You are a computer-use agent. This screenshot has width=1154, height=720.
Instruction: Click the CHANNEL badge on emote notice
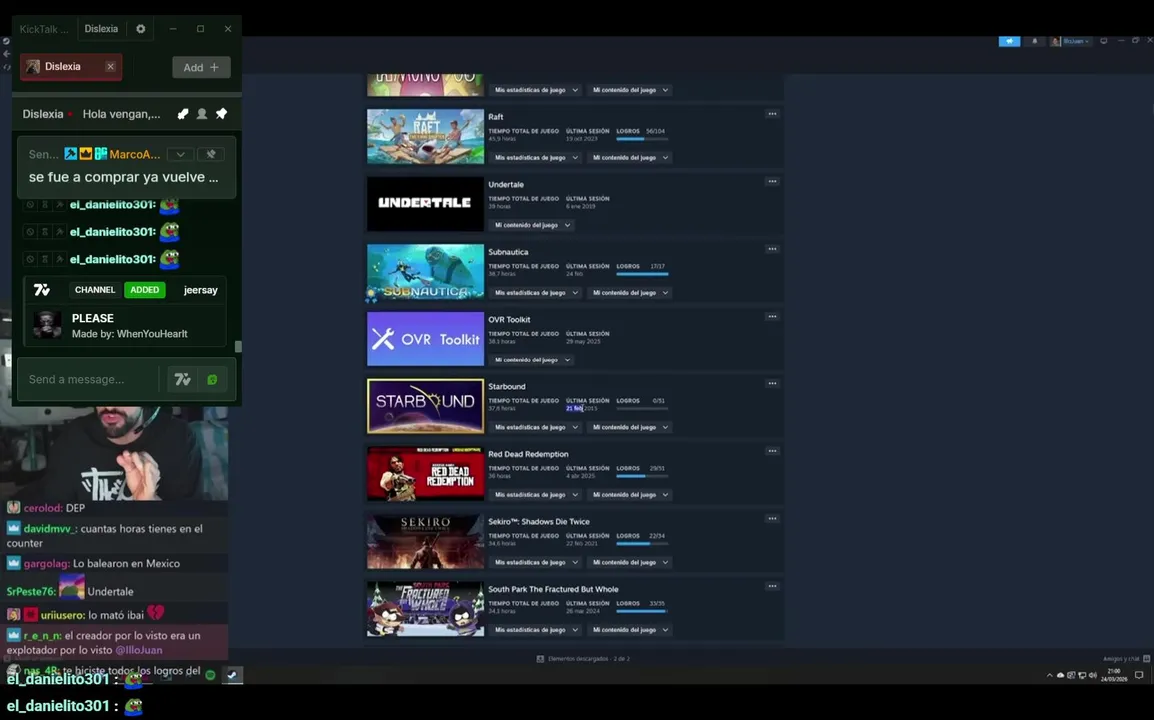pyautogui.click(x=95, y=289)
